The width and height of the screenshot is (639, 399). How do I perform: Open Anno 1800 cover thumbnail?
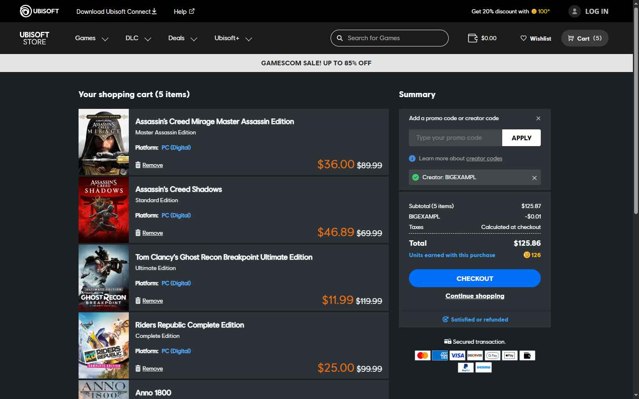coord(104,390)
